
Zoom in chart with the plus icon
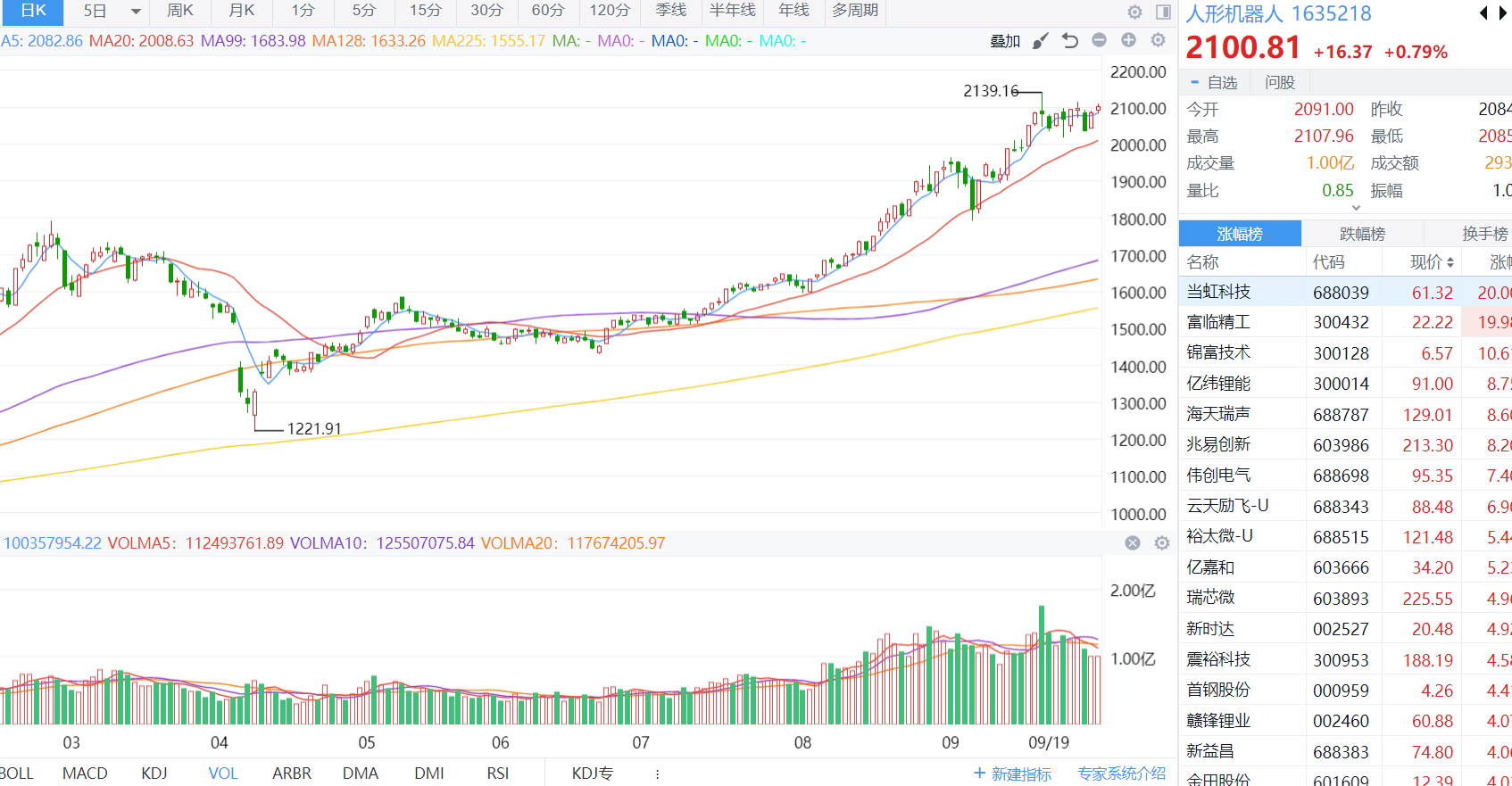(1128, 40)
